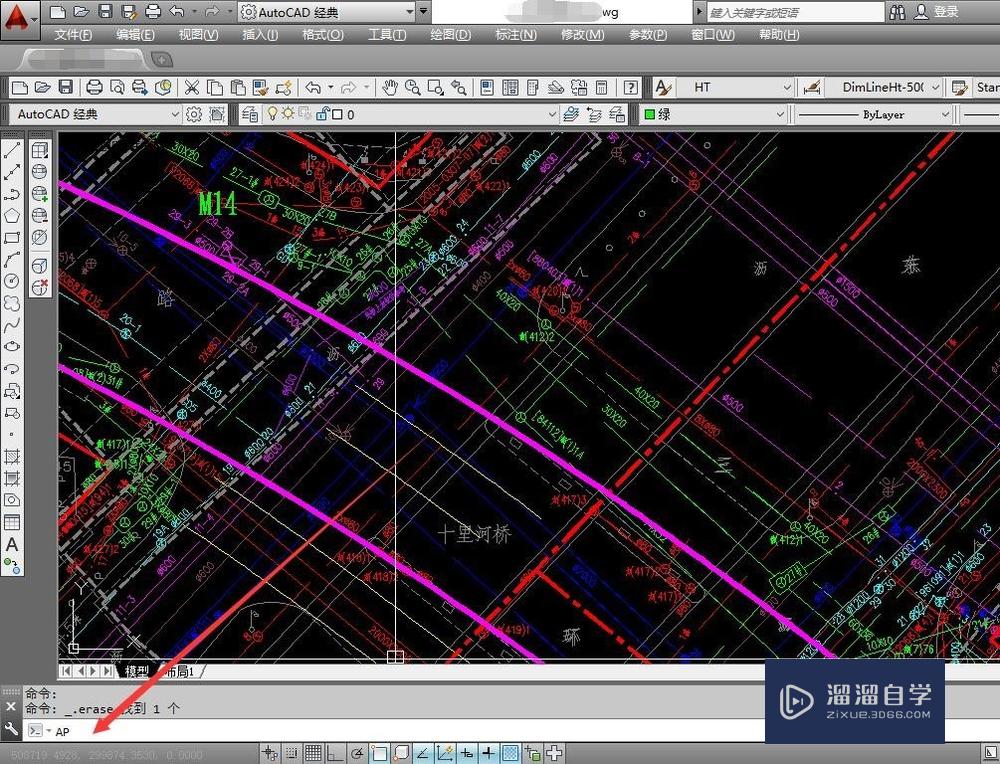Toggle Grid display in status bar
The image size is (1000, 764).
click(313, 753)
